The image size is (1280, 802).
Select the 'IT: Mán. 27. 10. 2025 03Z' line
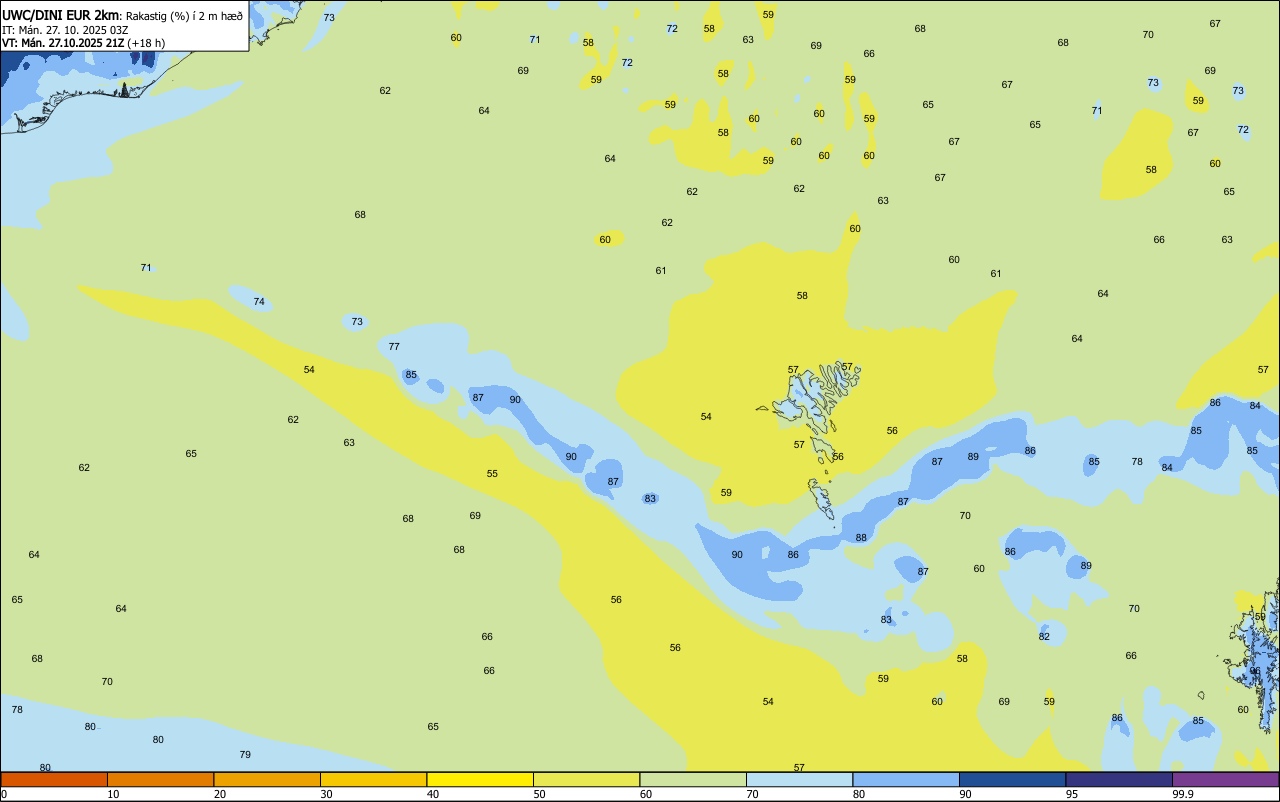65,30
